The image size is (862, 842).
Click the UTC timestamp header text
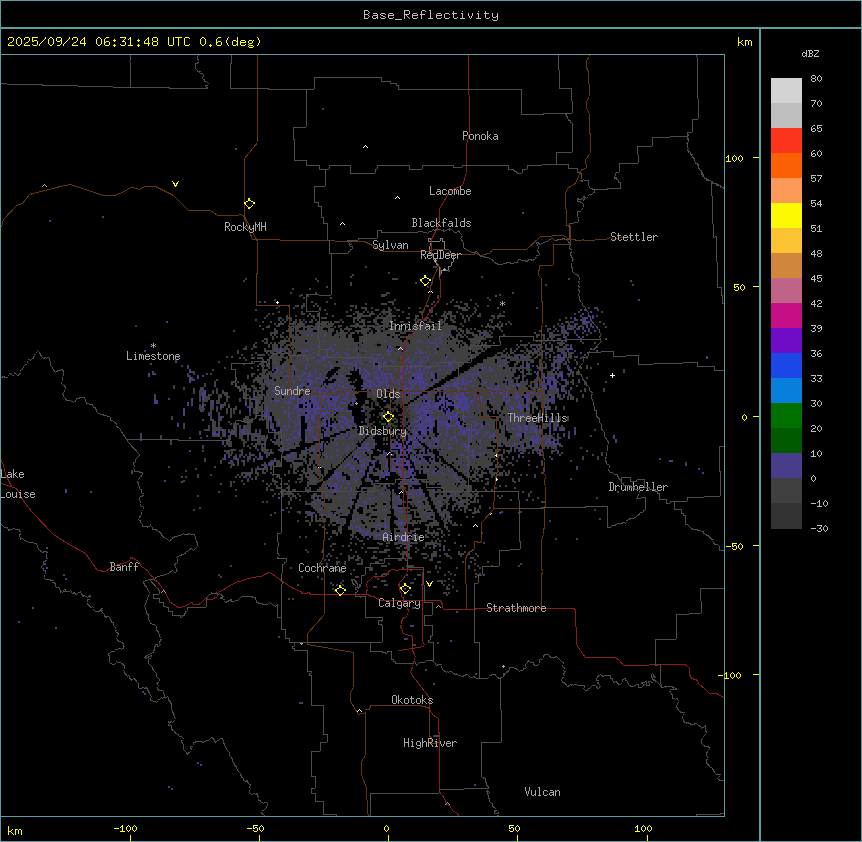tap(134, 41)
